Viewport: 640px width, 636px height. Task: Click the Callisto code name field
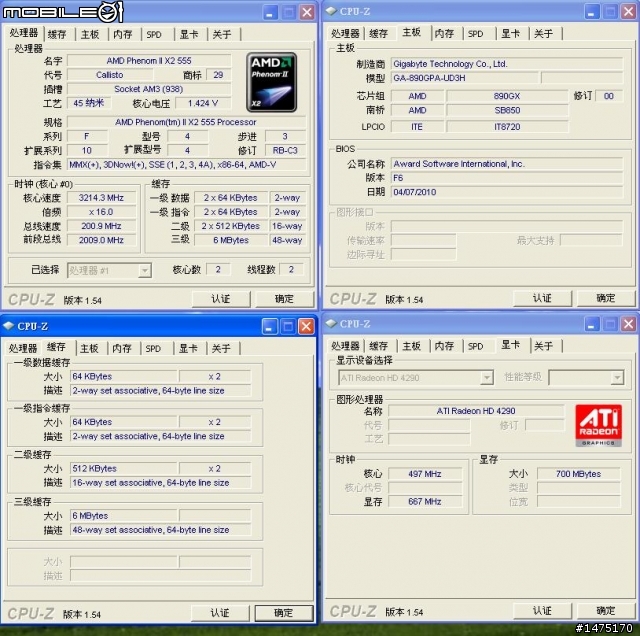(110, 75)
